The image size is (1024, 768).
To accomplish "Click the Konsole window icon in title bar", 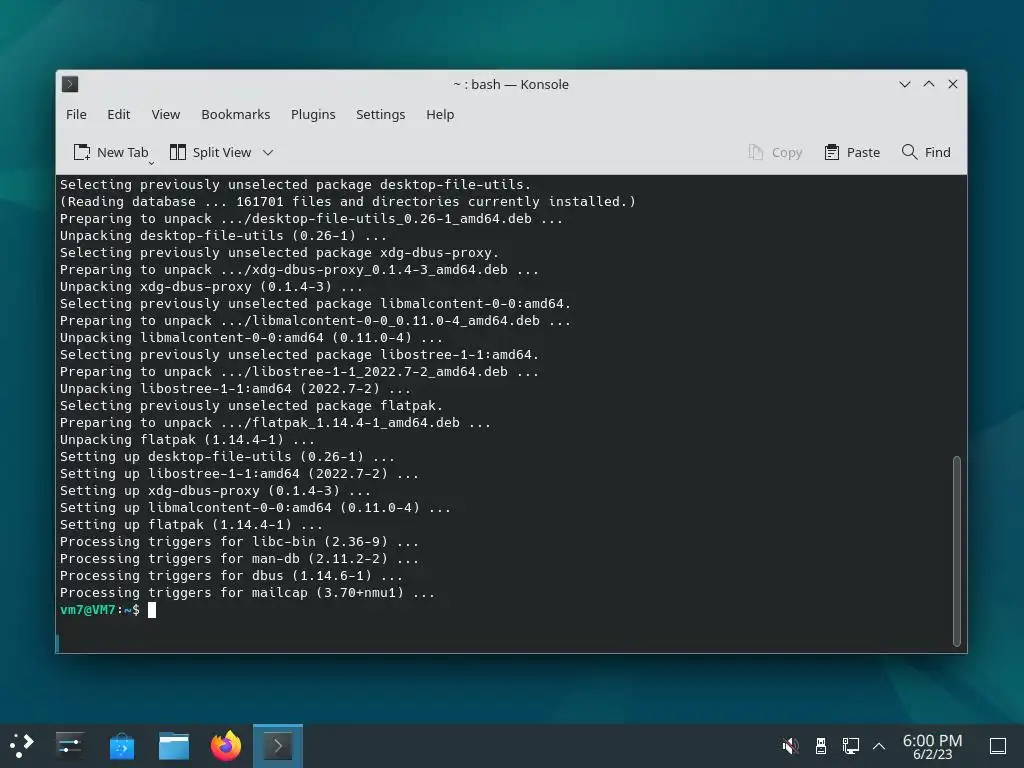I will [70, 84].
